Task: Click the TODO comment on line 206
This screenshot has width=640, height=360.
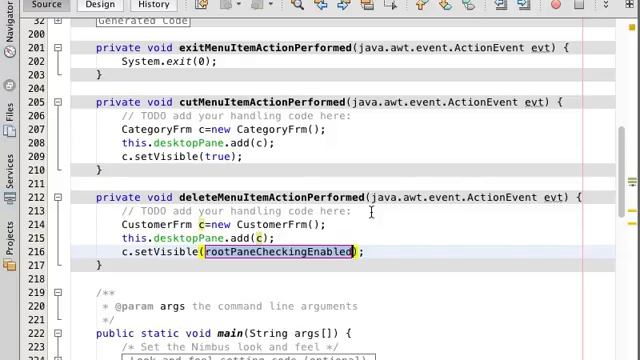Action: (236, 116)
